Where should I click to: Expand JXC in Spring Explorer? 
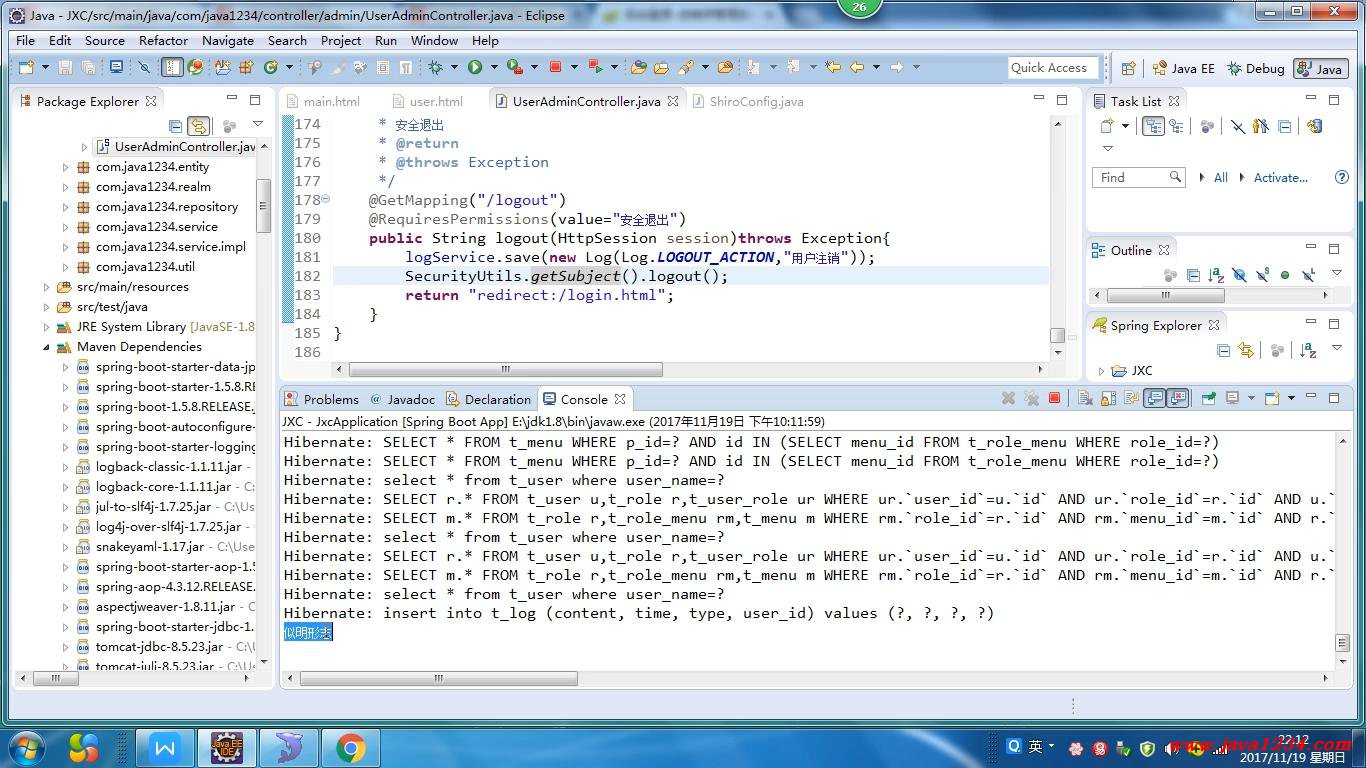[x=1101, y=371]
